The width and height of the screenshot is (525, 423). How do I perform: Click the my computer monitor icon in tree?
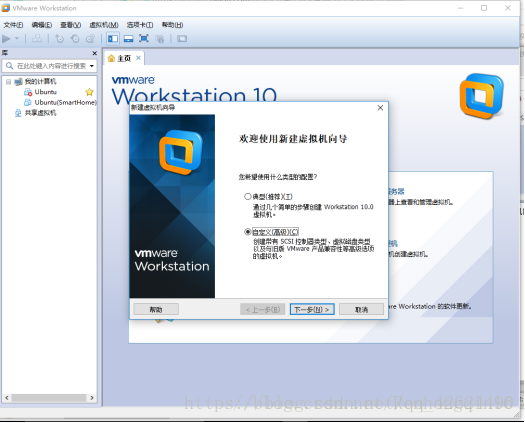pyautogui.click(x=18, y=81)
